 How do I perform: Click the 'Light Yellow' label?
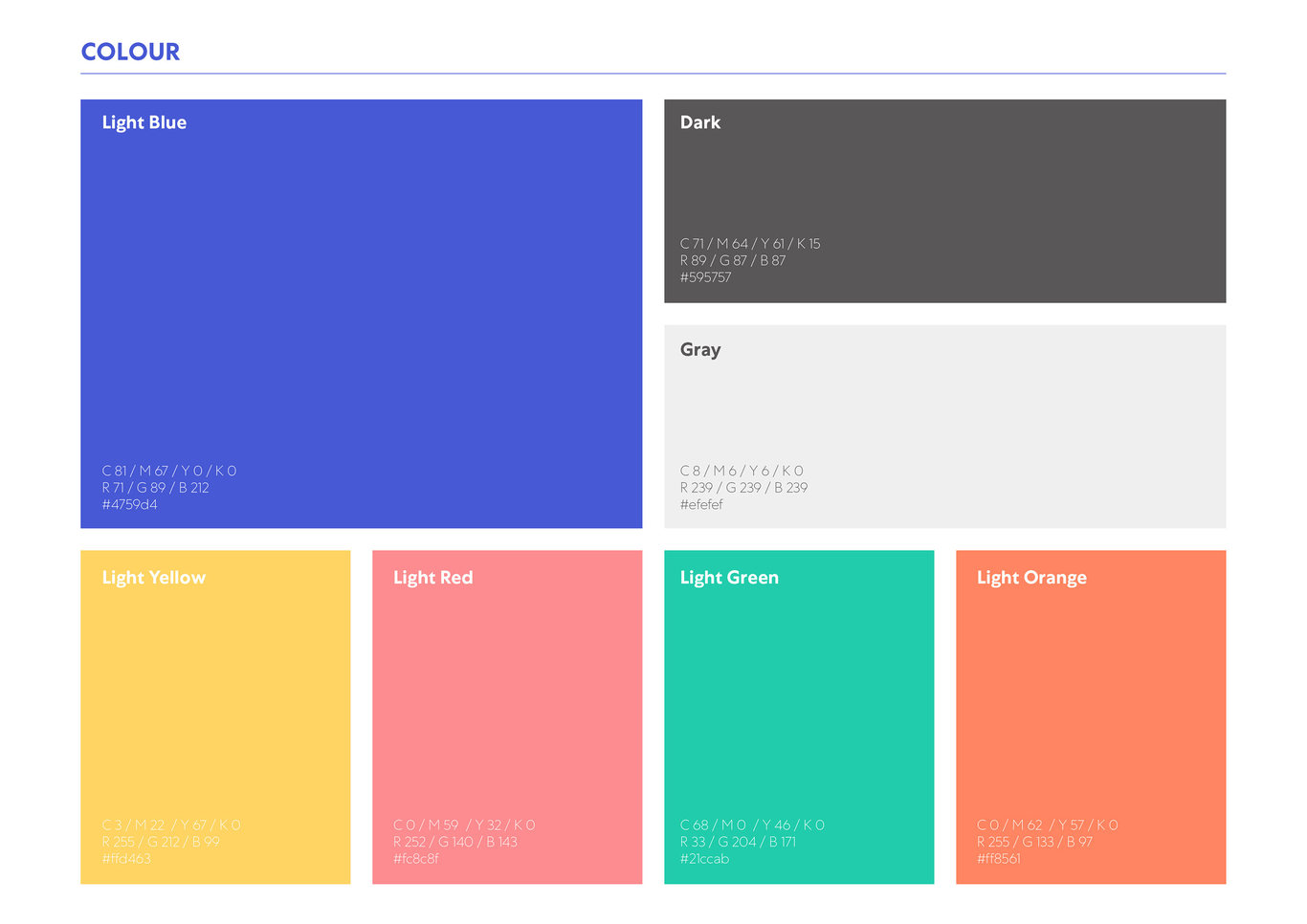click(154, 578)
